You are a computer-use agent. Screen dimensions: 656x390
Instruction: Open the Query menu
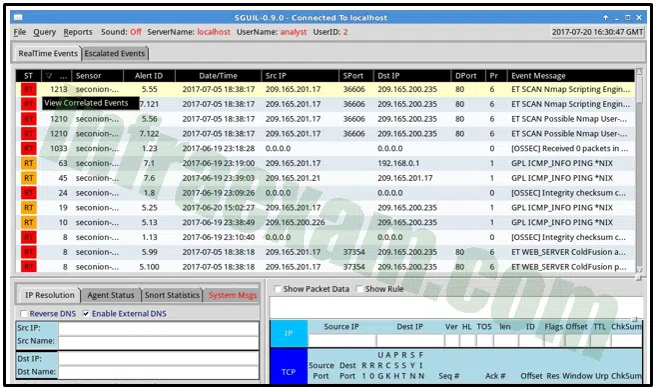(x=44, y=32)
